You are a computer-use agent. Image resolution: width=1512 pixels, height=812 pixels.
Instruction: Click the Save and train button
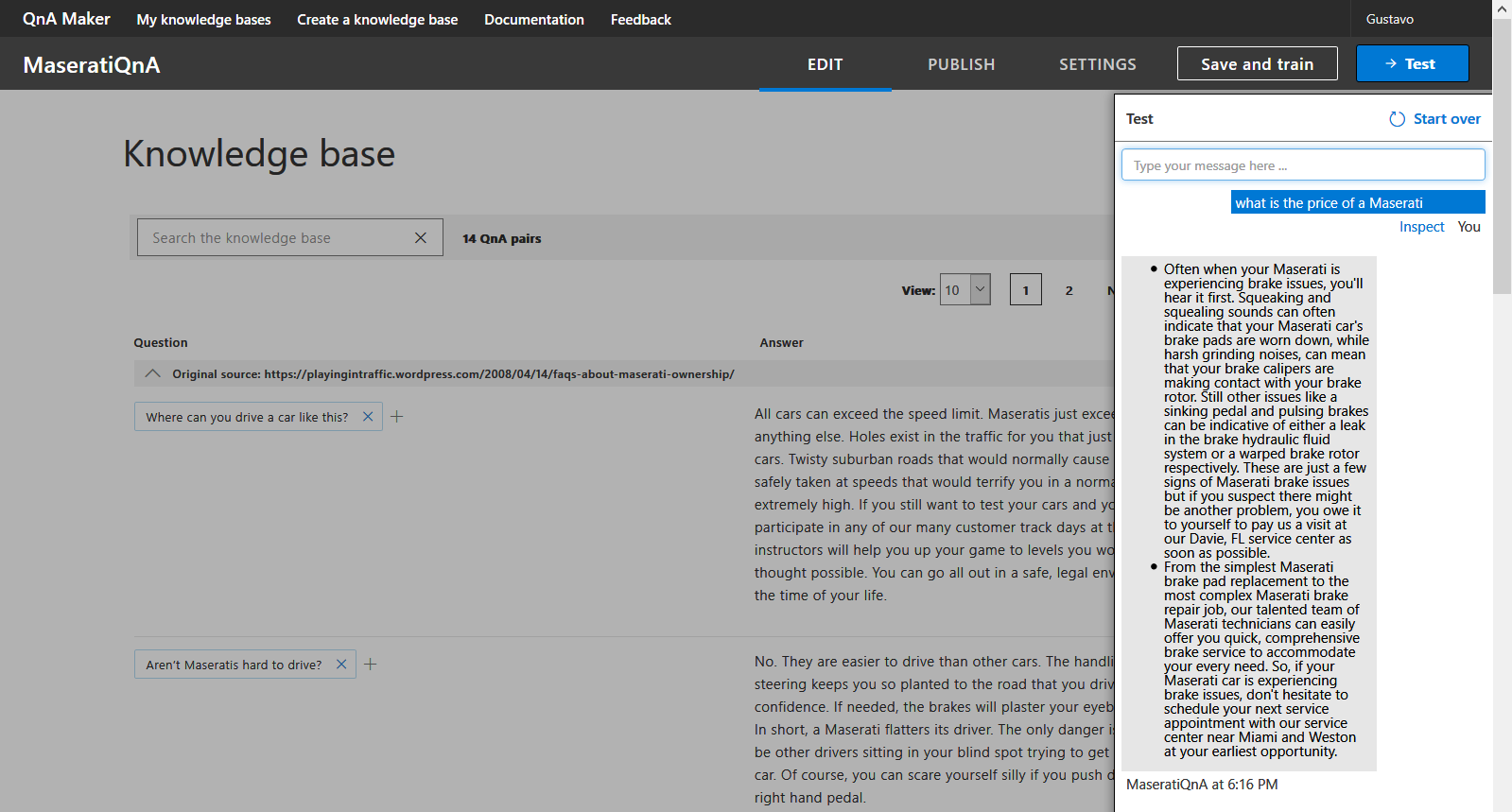click(x=1258, y=63)
